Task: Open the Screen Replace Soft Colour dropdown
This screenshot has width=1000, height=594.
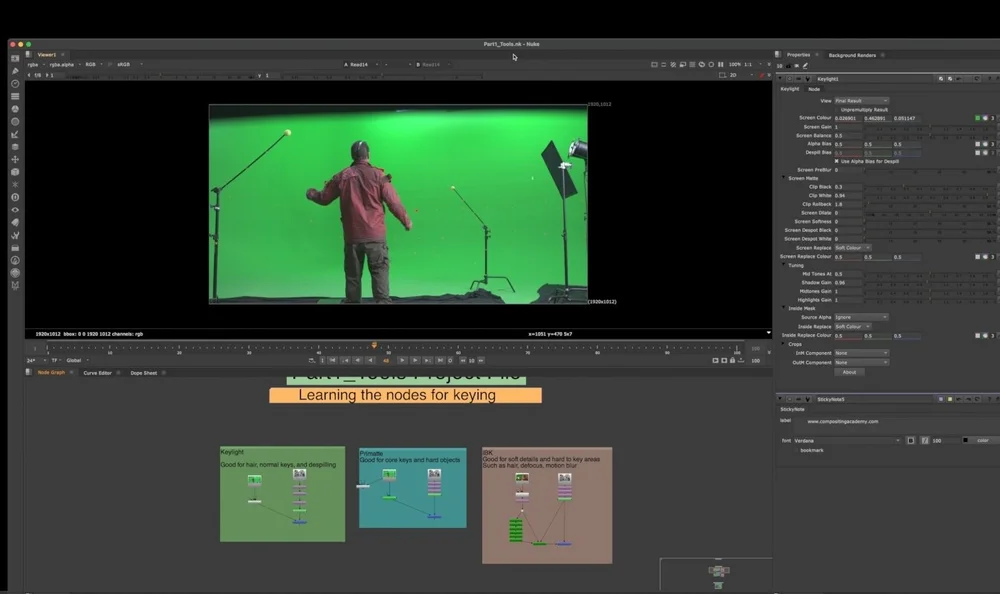Action: 853,248
